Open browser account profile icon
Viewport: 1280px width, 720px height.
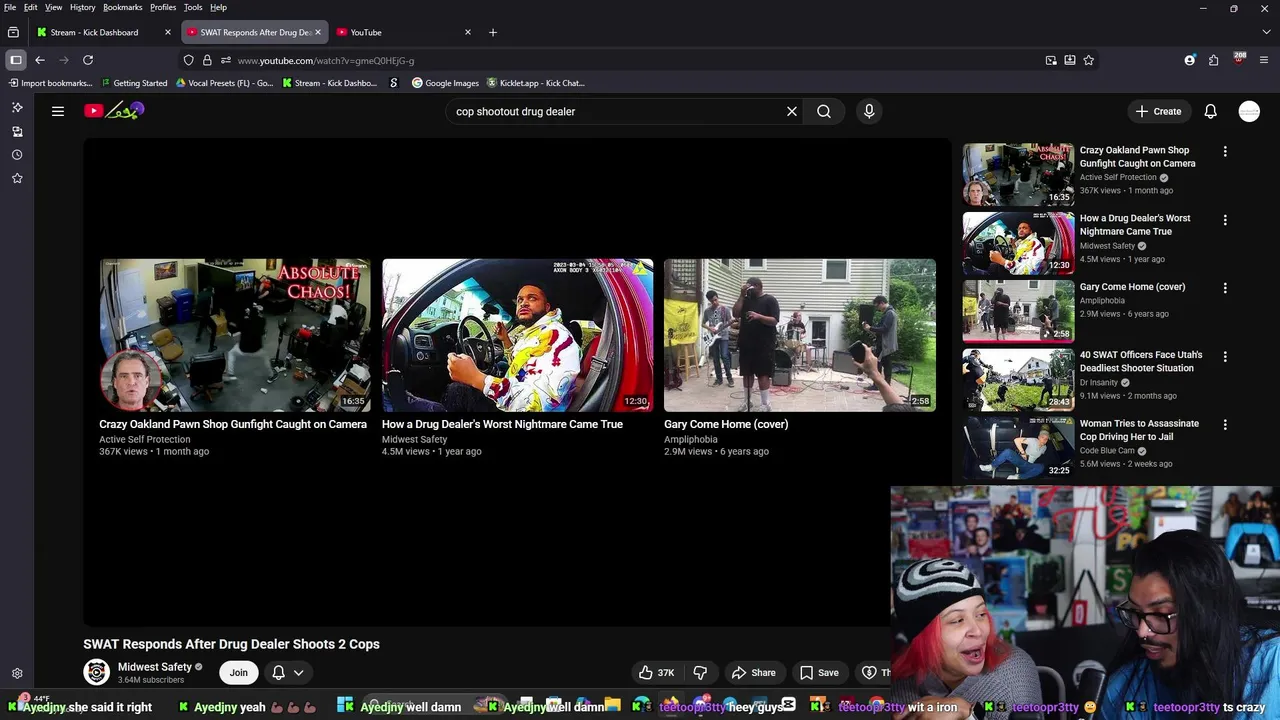[x=1190, y=60]
